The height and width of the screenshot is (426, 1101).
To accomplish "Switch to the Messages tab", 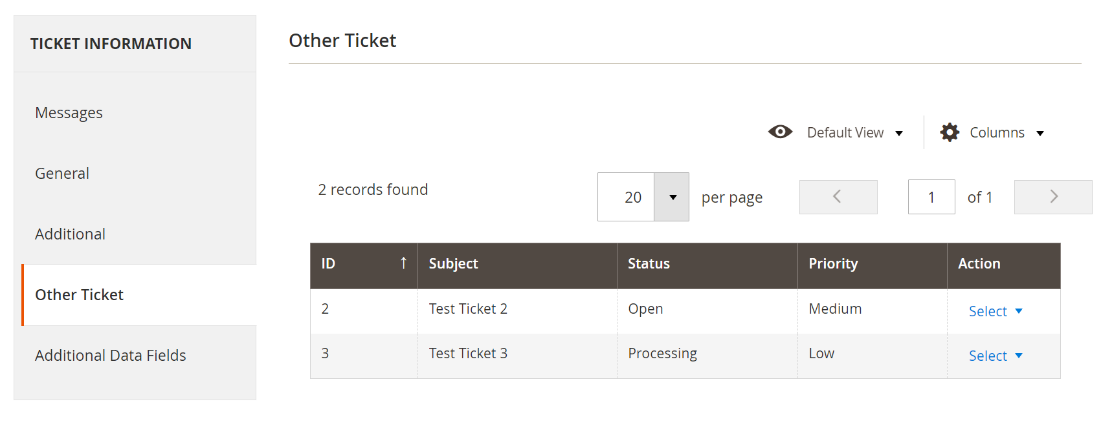I will (x=69, y=113).
